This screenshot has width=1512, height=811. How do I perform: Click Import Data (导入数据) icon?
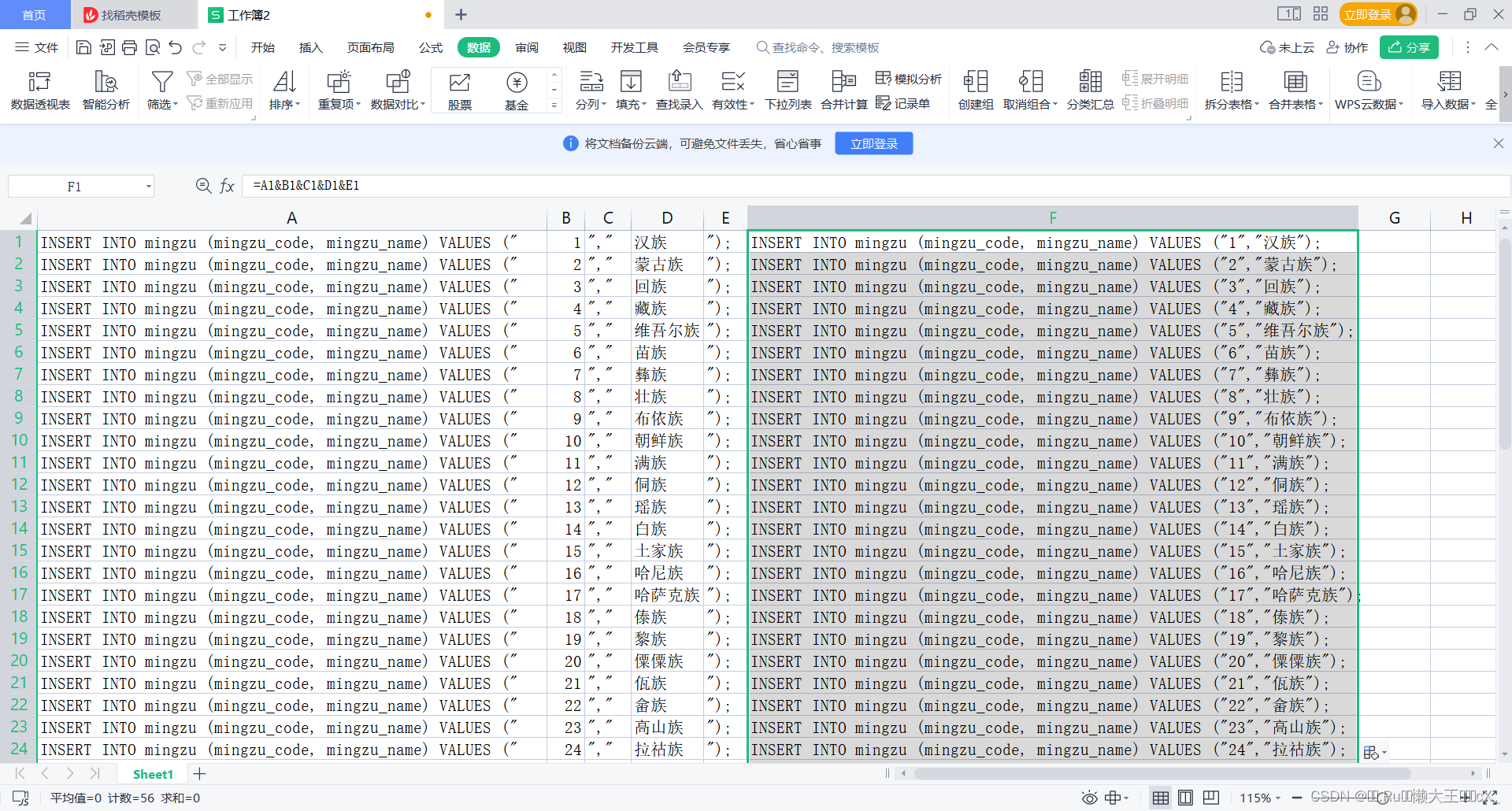1449,81
